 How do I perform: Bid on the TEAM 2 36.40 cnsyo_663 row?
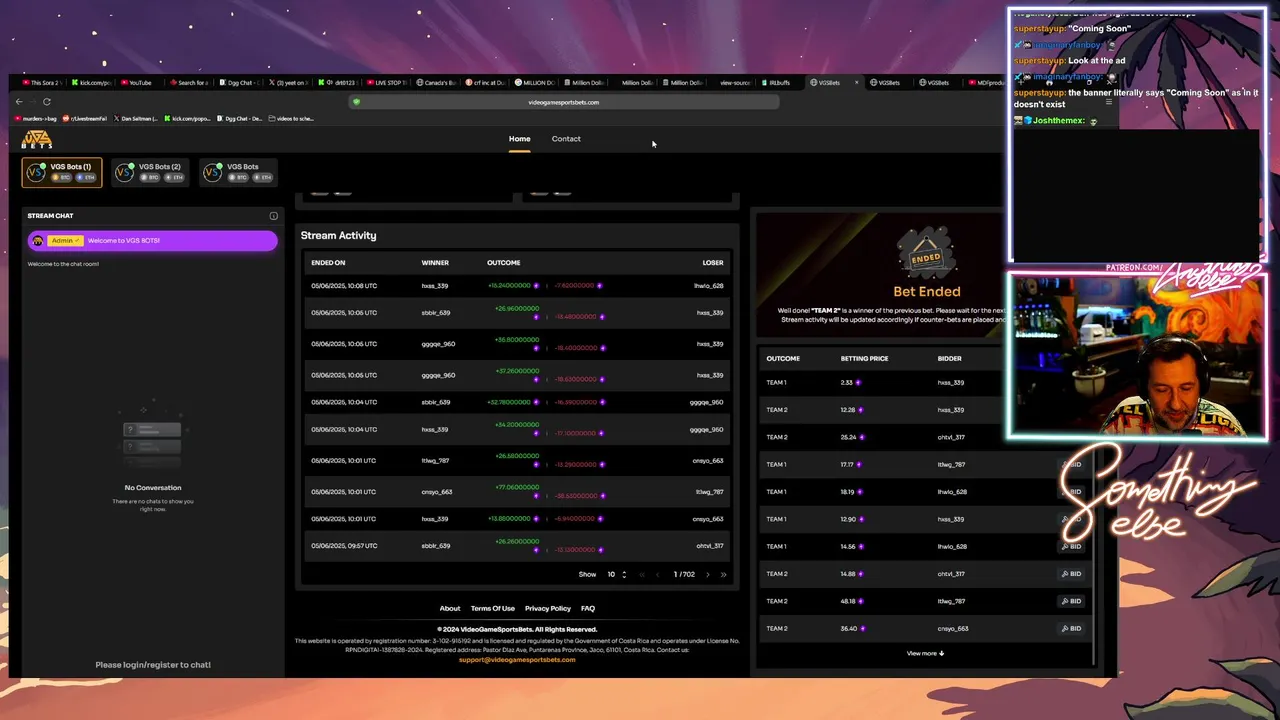(x=1071, y=628)
